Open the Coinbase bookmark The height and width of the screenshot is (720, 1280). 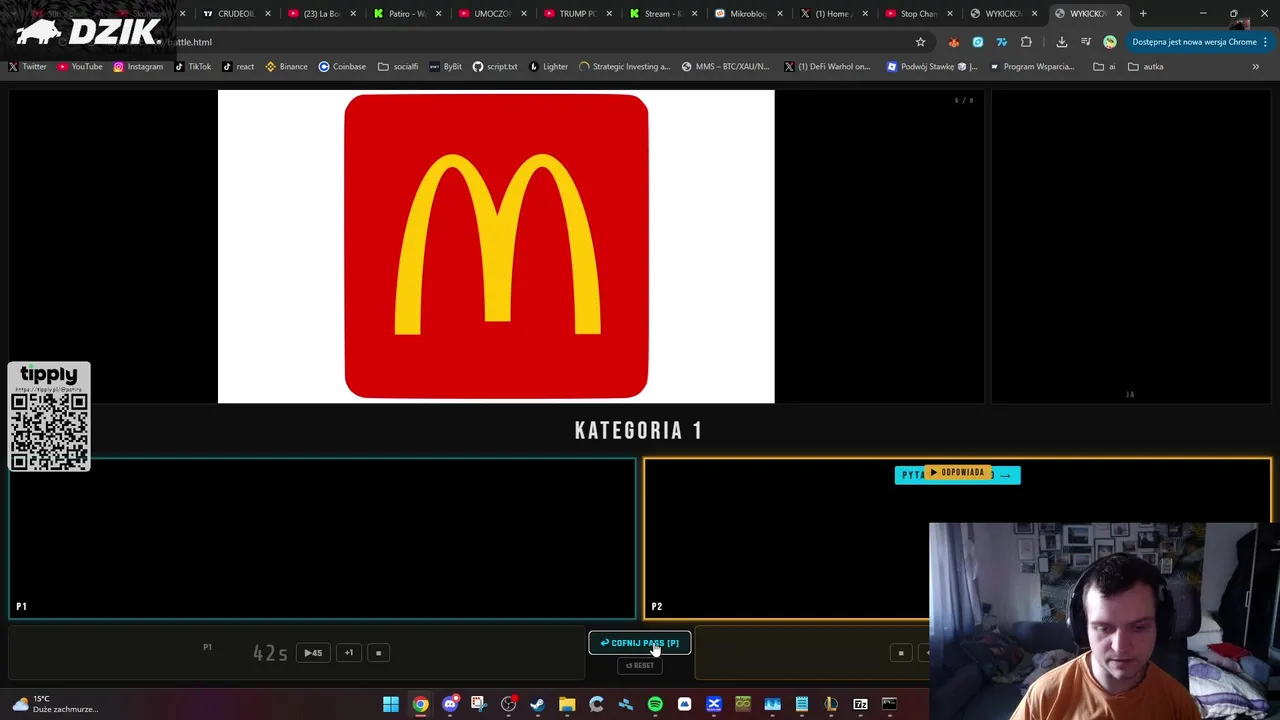pos(342,67)
